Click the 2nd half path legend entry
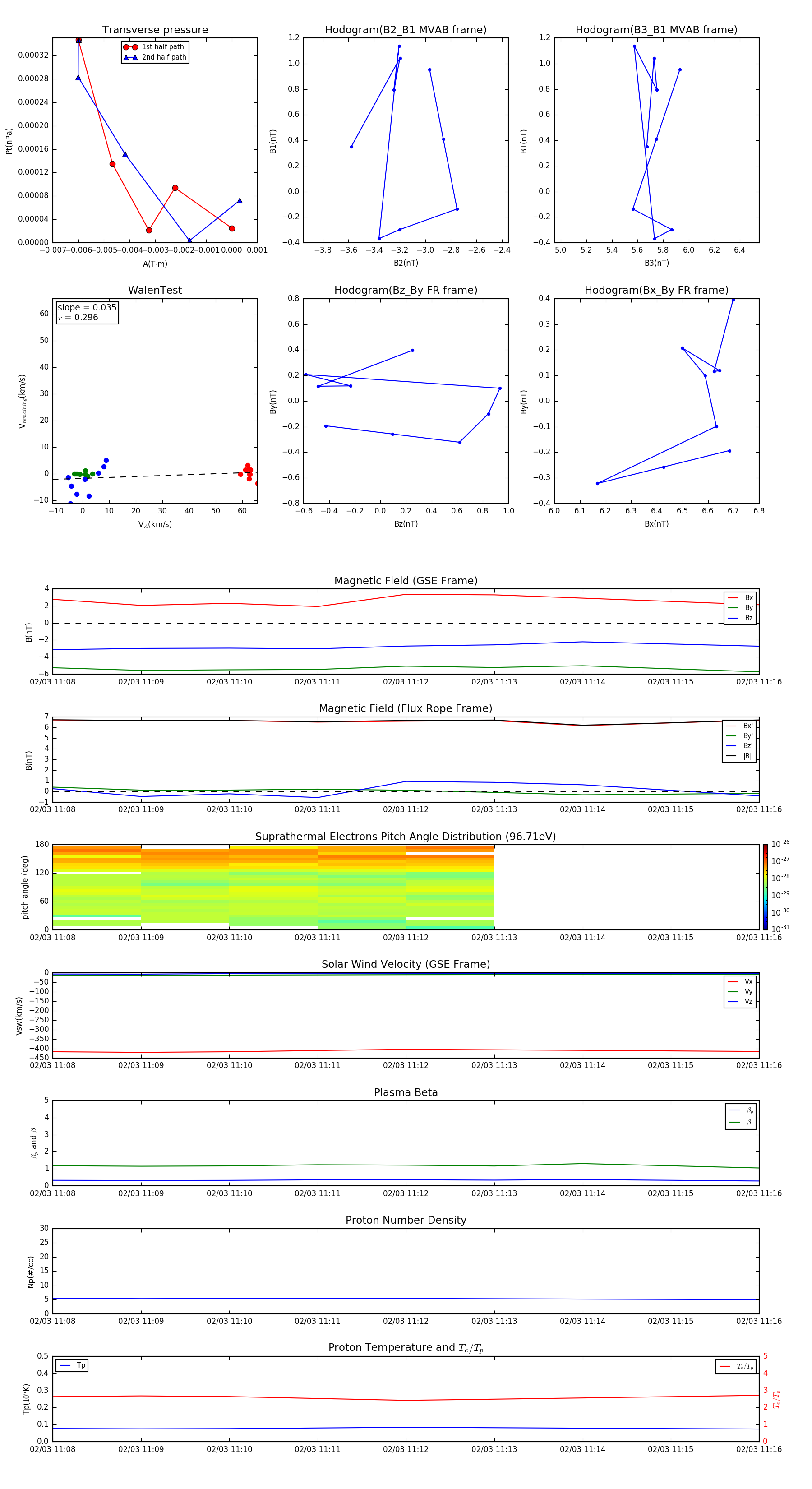This screenshot has width=812, height=1489. 154,57
